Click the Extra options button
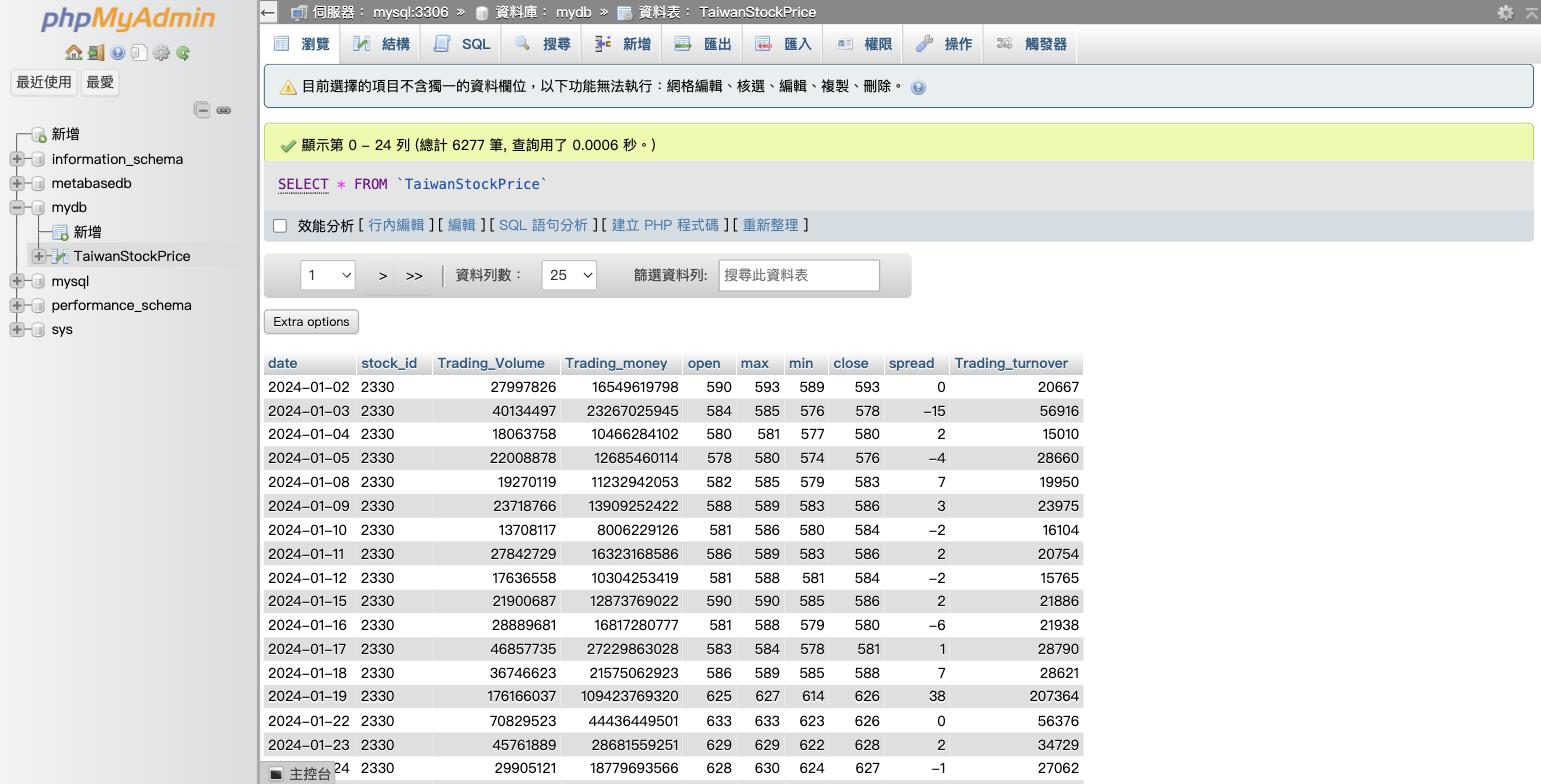This screenshot has width=1541, height=784. 311,322
